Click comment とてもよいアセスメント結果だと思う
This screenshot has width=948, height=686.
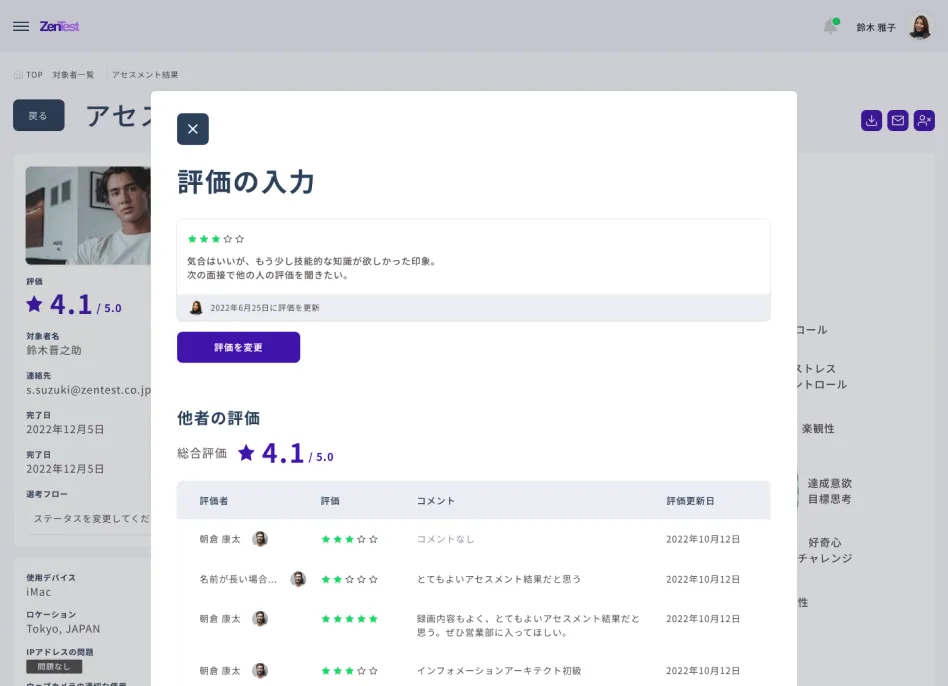tap(499, 579)
